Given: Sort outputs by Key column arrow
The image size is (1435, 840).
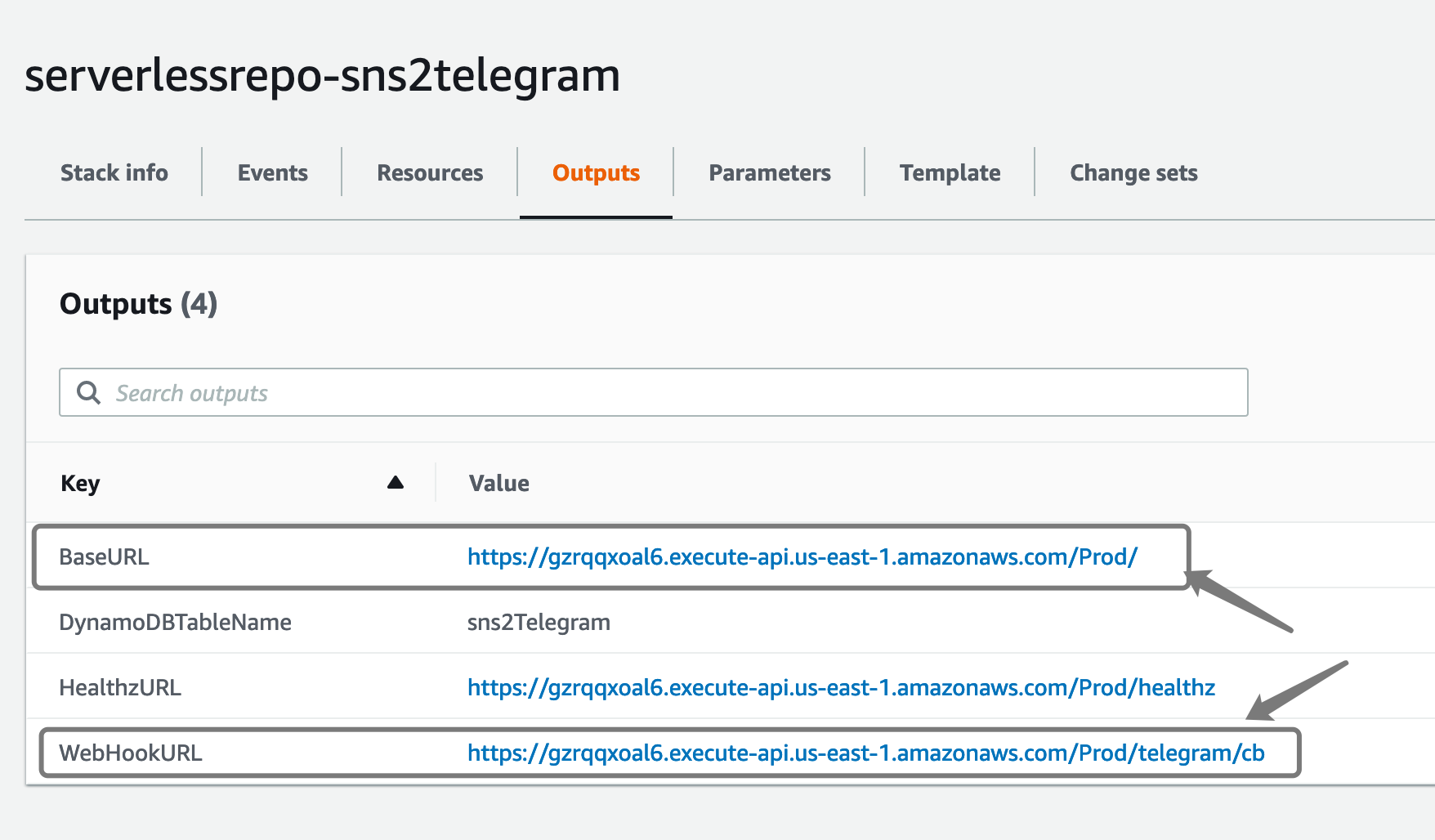Looking at the screenshot, I should pyautogui.click(x=396, y=483).
